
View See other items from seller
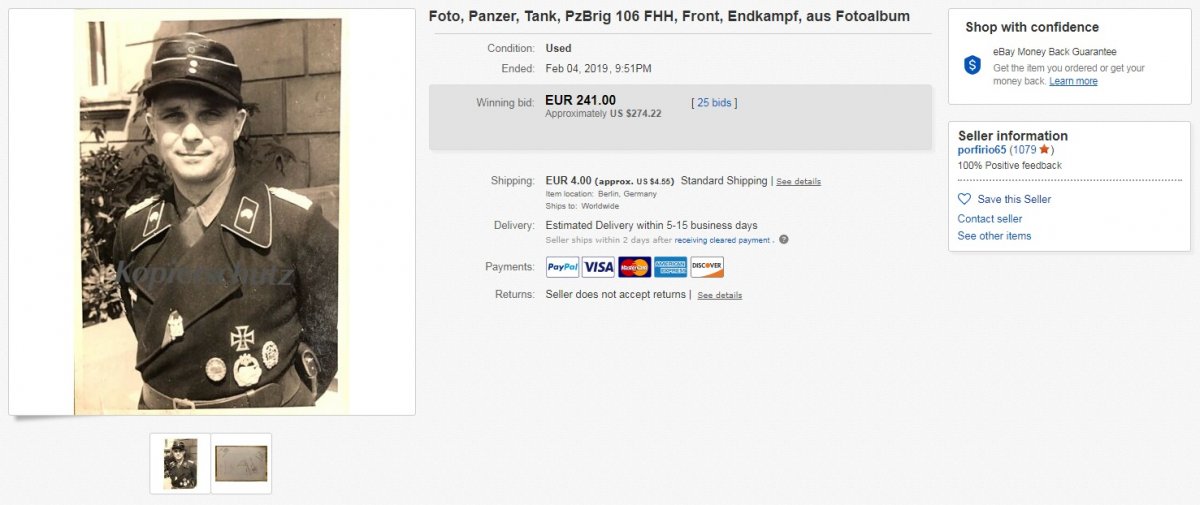click(x=994, y=236)
